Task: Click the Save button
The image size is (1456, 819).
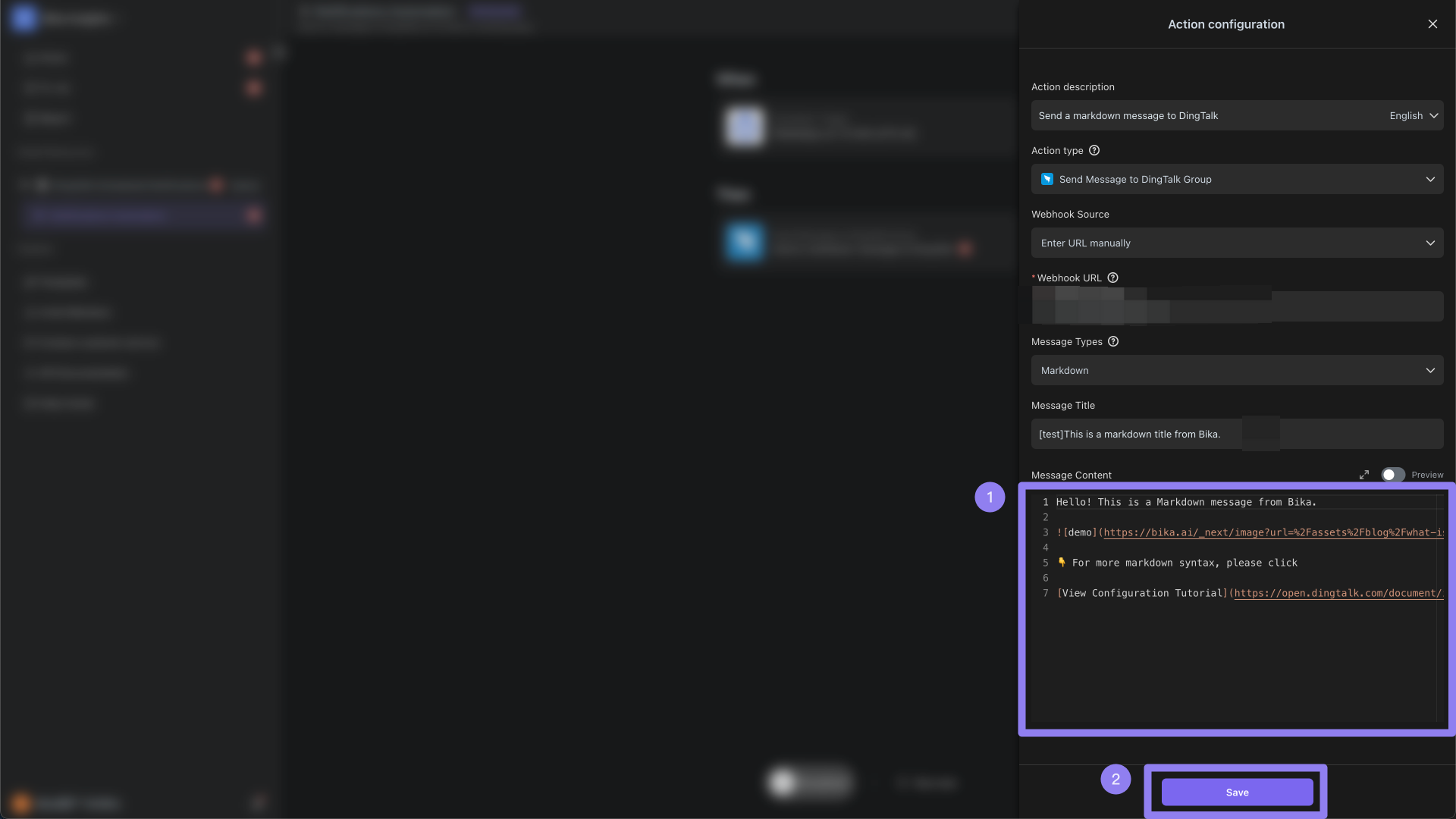Action: pyautogui.click(x=1237, y=791)
